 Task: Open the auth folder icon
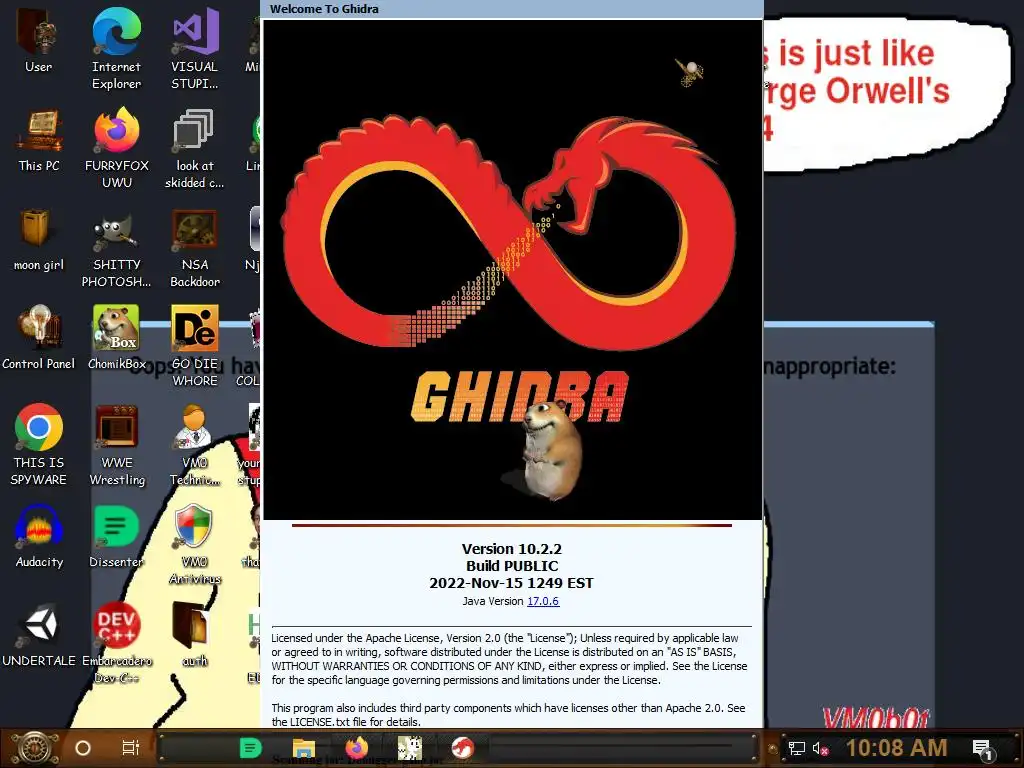pos(195,635)
